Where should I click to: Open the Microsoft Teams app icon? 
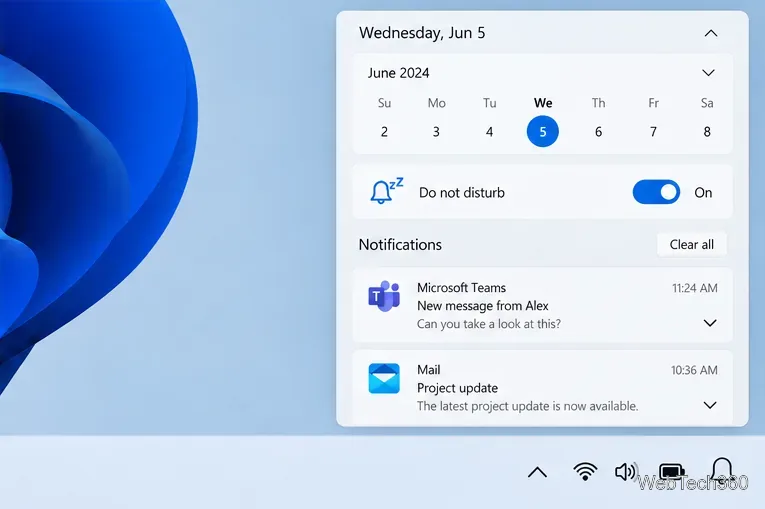point(384,296)
